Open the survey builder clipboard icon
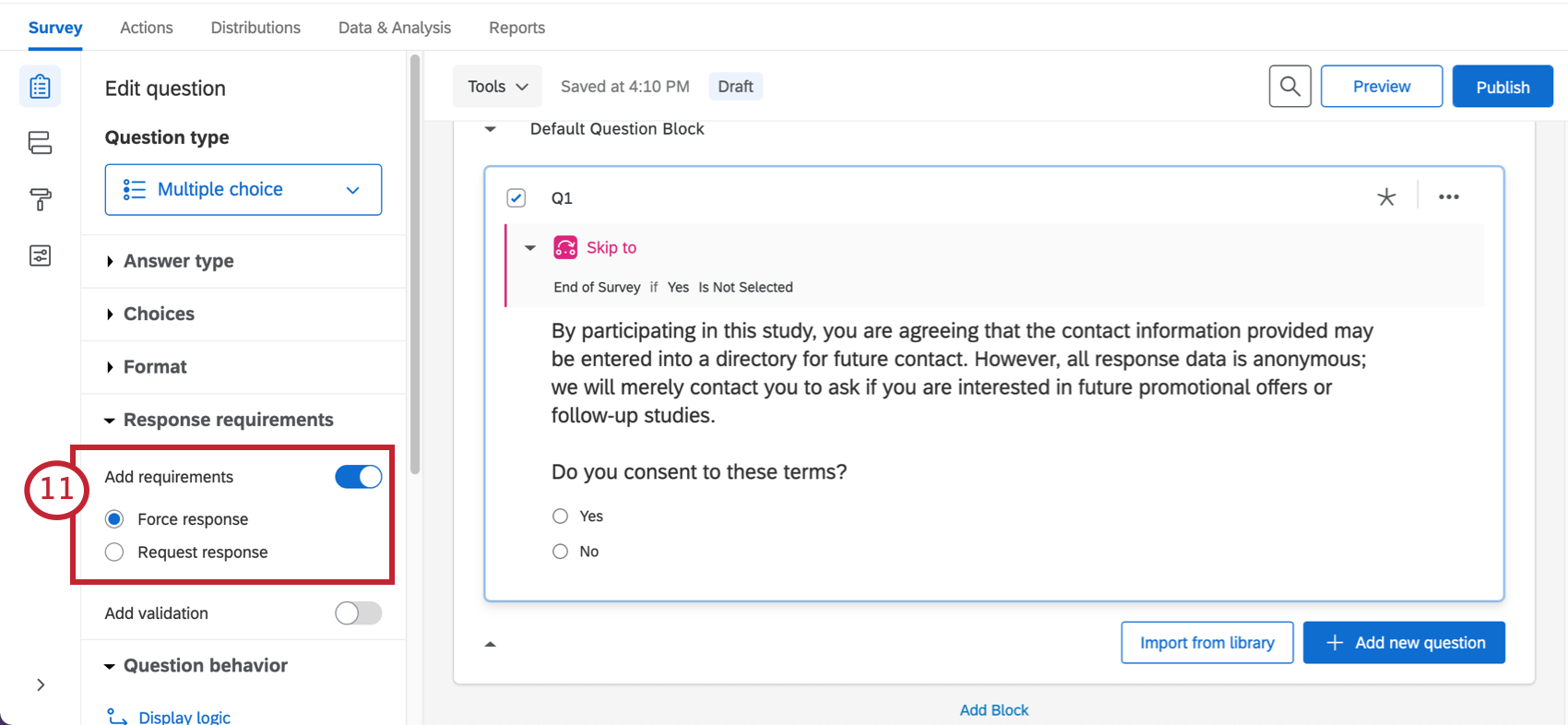This screenshot has height=725, width=1568. pyautogui.click(x=40, y=87)
